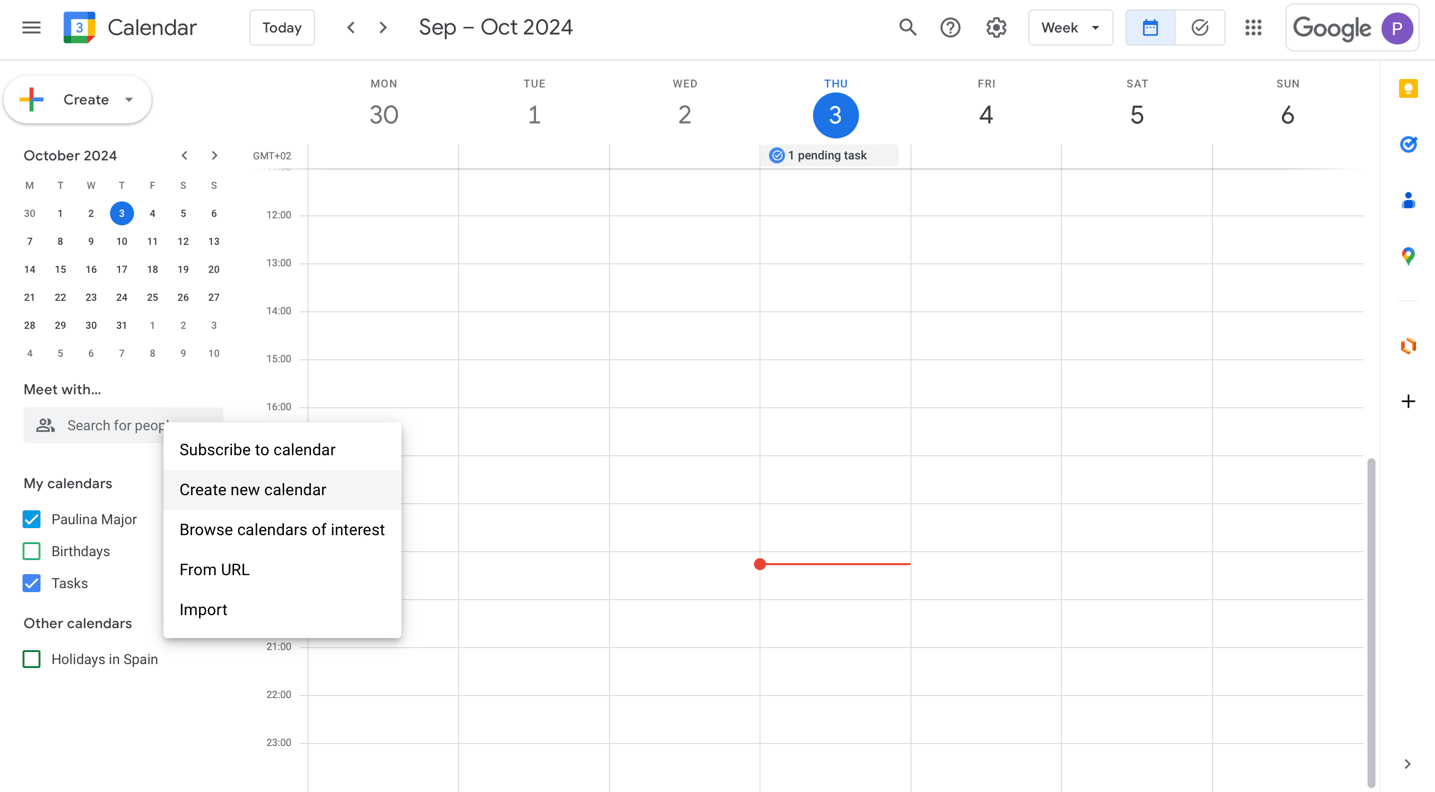Expand the Create button dropdown arrow
The image size is (1435, 792).
[x=129, y=100]
